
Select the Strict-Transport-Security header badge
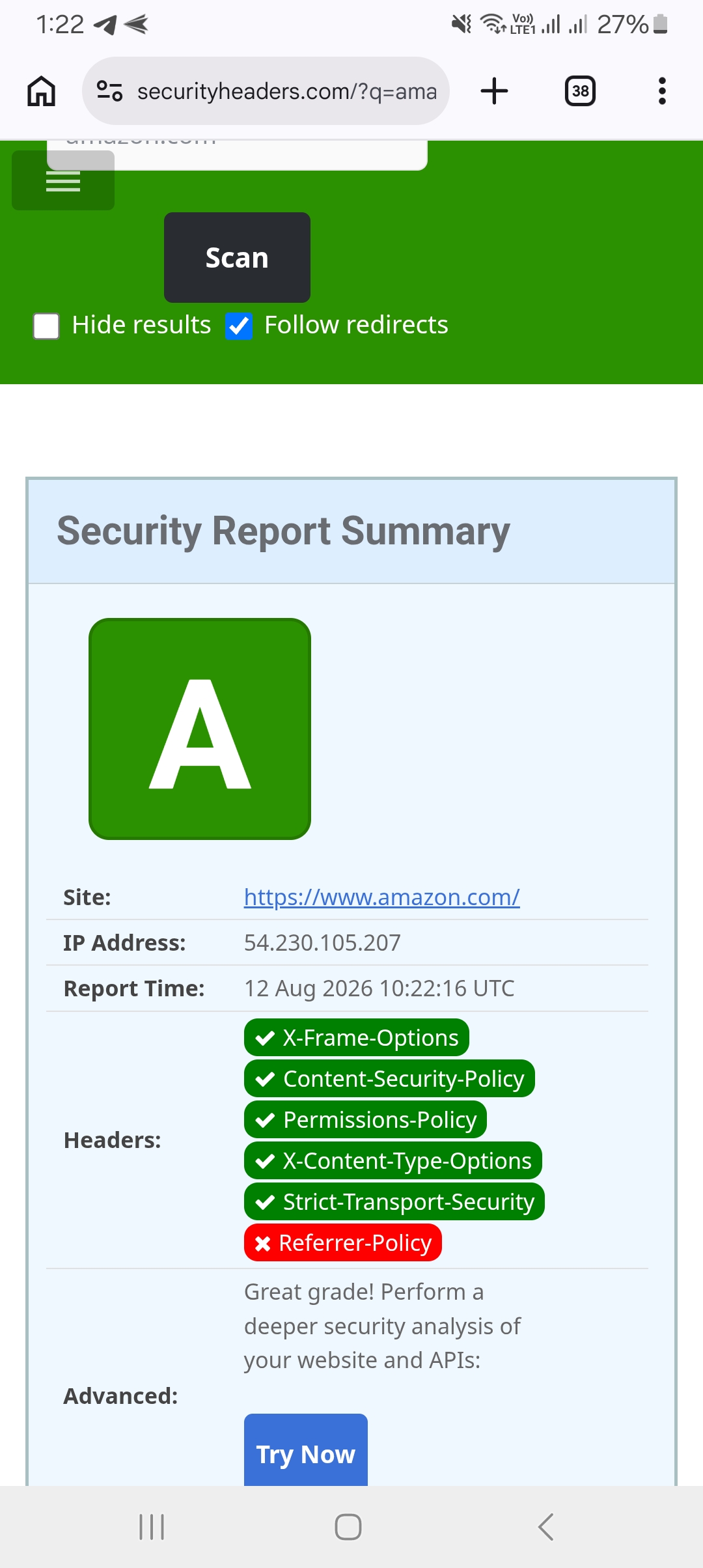[x=394, y=1201]
